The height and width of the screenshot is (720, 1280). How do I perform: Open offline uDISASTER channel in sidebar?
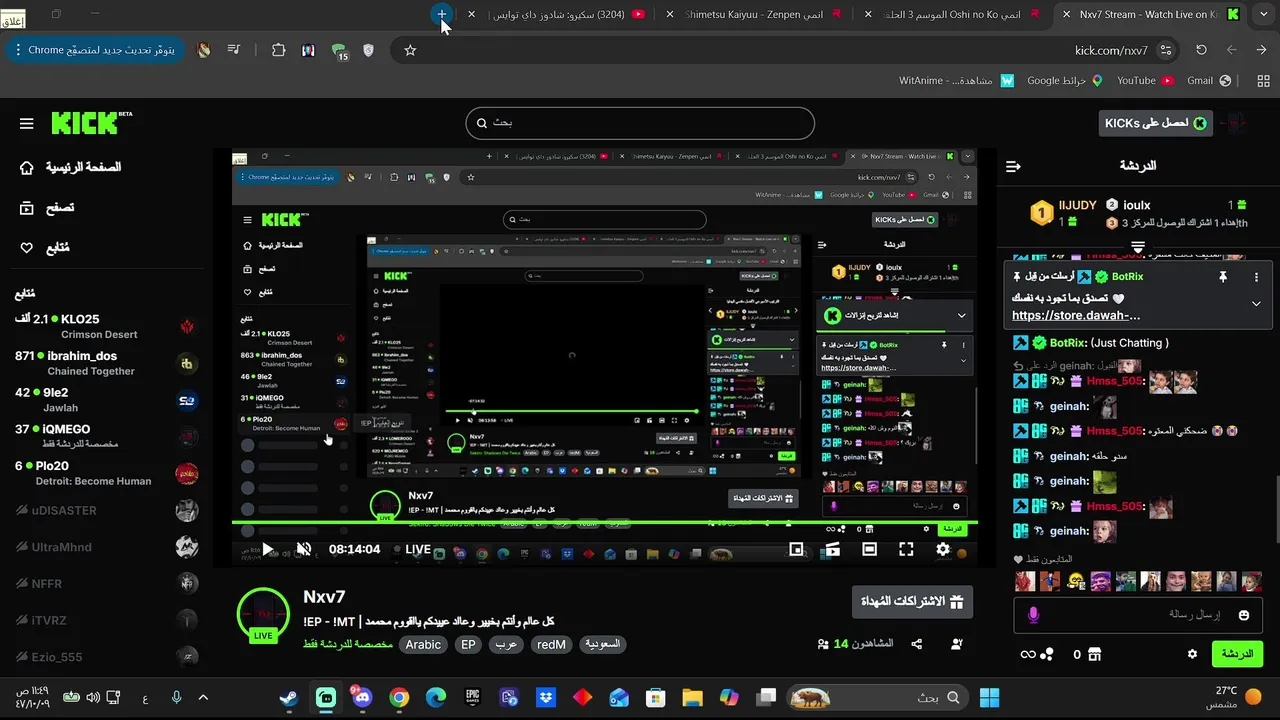click(x=106, y=510)
